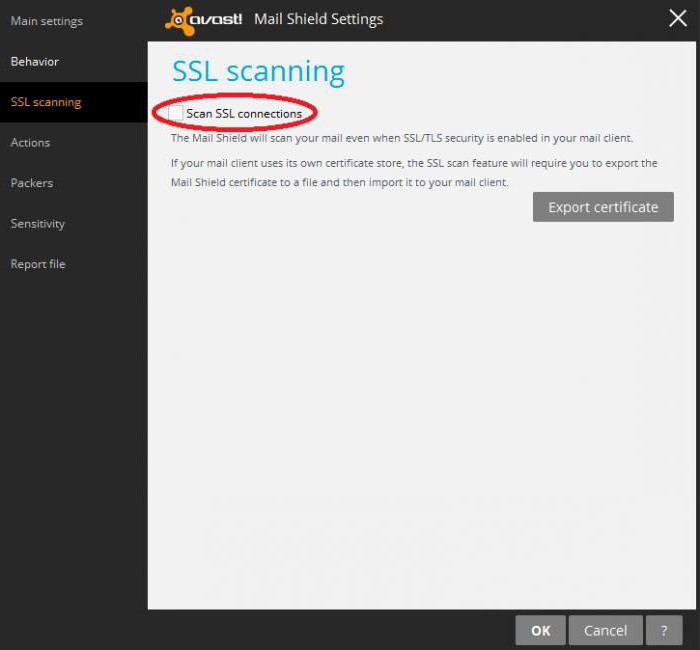The width and height of the screenshot is (700, 650).
Task: Open the Report file section
Action: (x=38, y=264)
